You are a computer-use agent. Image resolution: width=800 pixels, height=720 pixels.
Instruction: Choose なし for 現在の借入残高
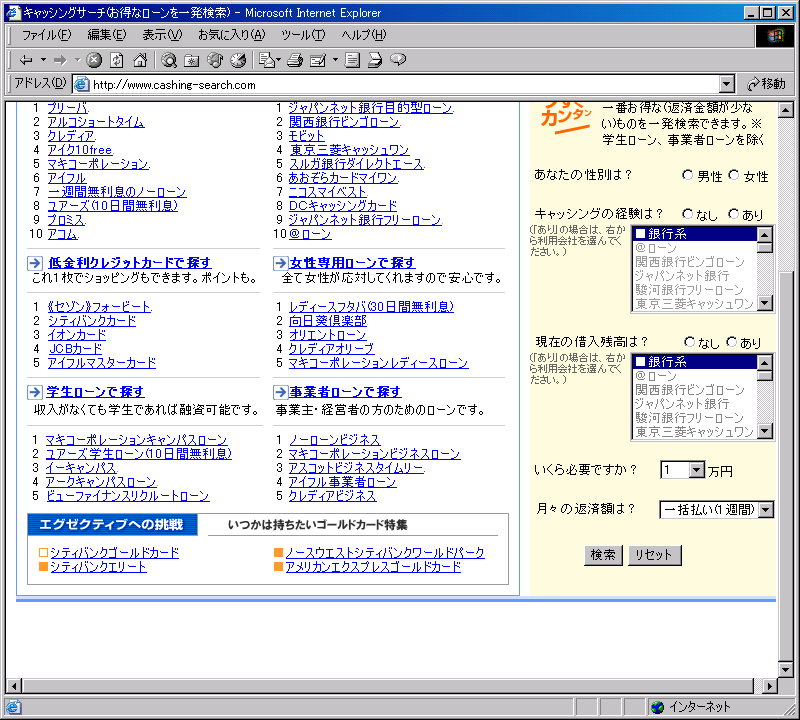click(689, 341)
